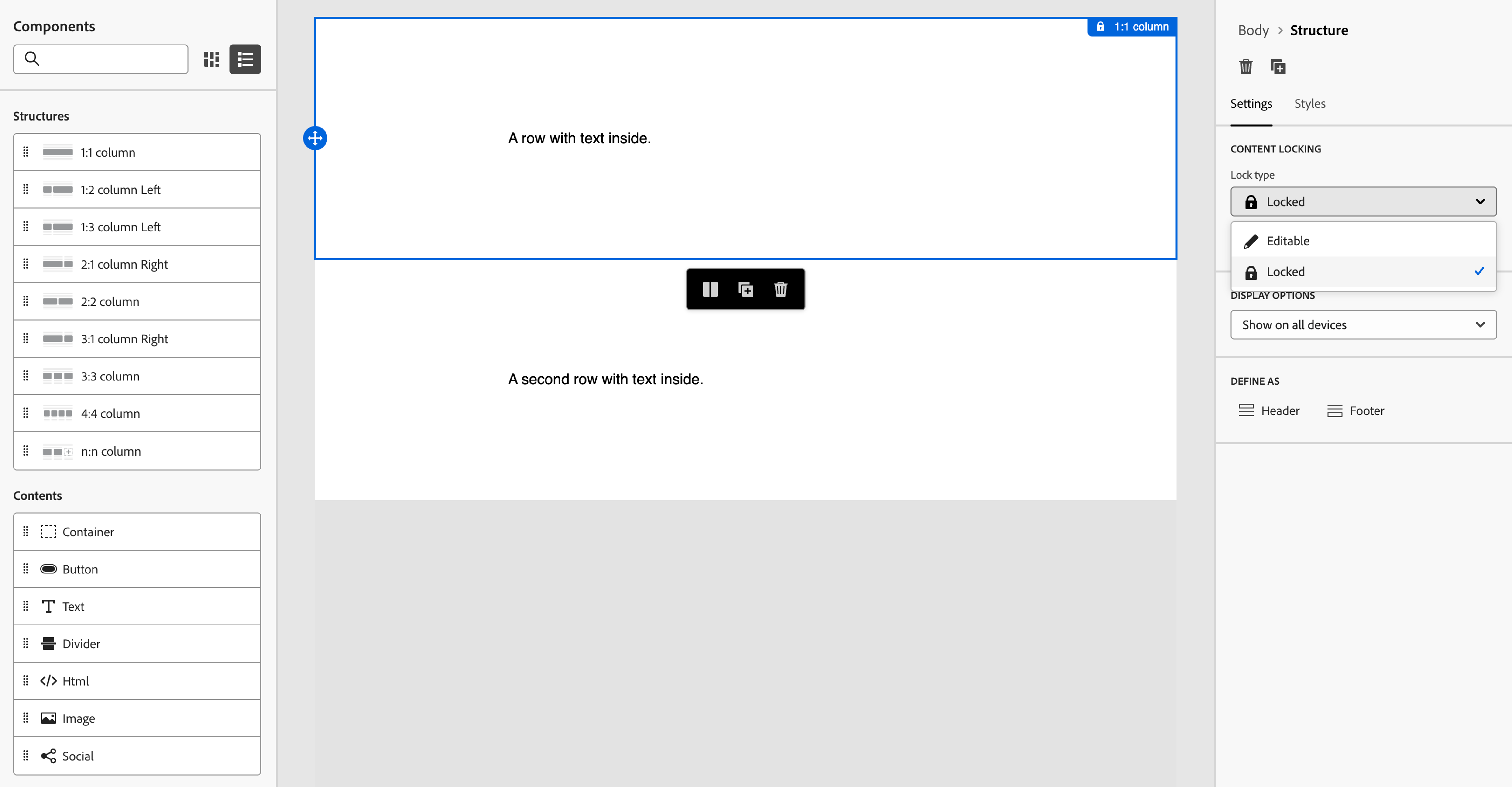Screen dimensions: 1512x787
Task: Open the Show on all devices dropdown
Action: tap(1364, 325)
